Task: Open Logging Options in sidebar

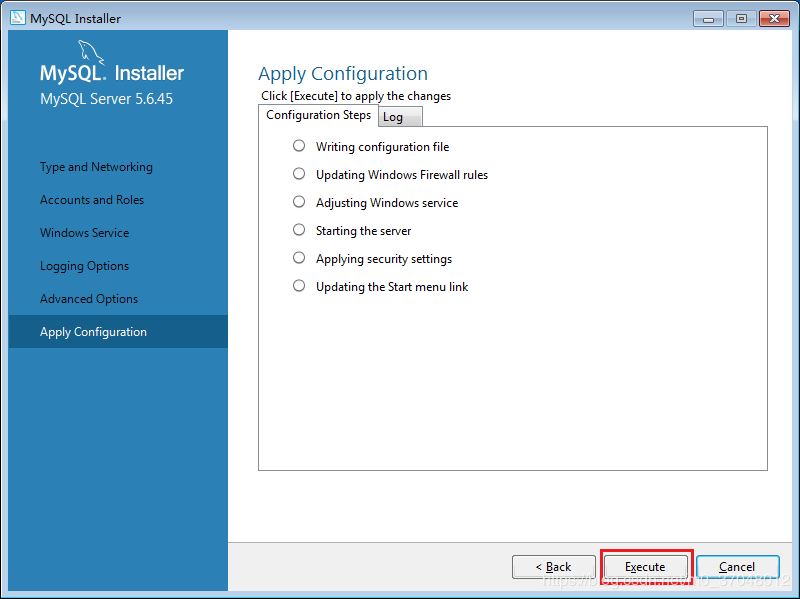Action: [84, 266]
